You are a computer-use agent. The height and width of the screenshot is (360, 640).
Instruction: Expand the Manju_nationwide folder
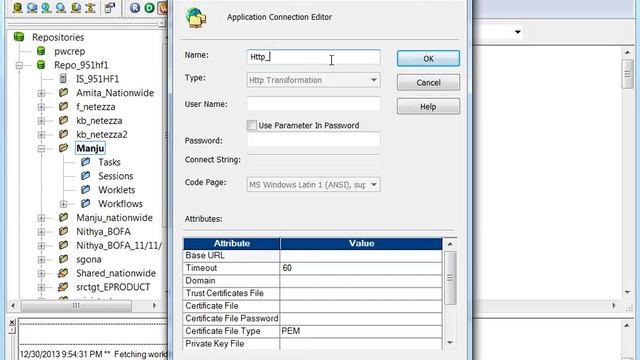click(x=41, y=218)
